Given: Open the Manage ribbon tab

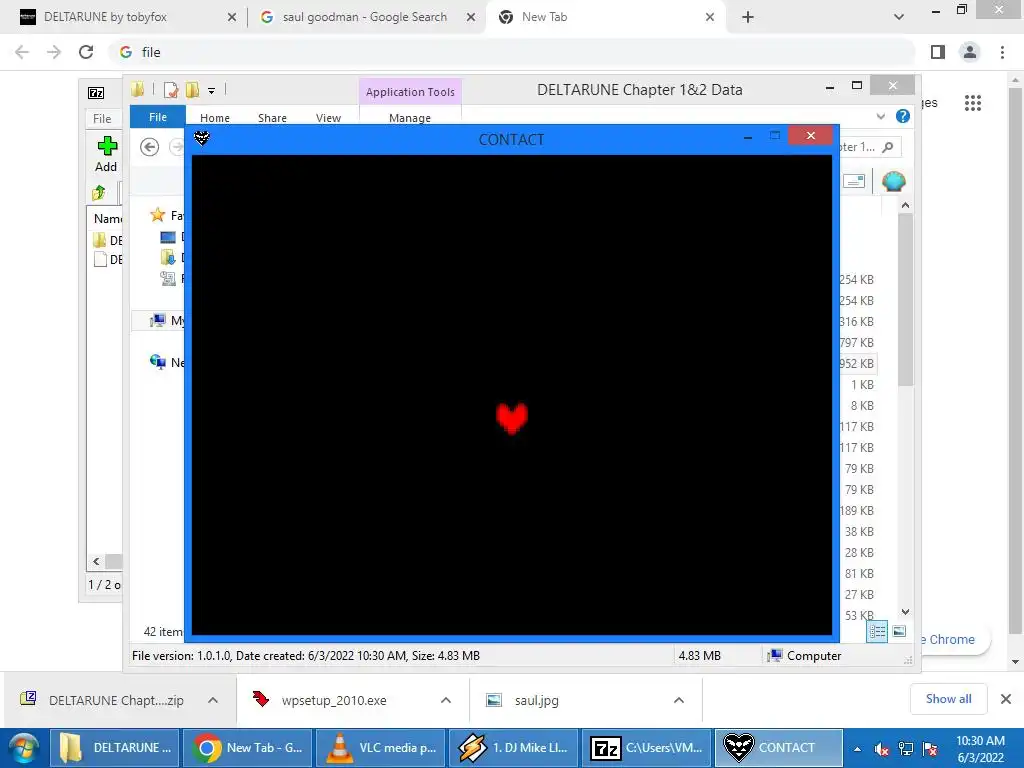Looking at the screenshot, I should pyautogui.click(x=409, y=118).
